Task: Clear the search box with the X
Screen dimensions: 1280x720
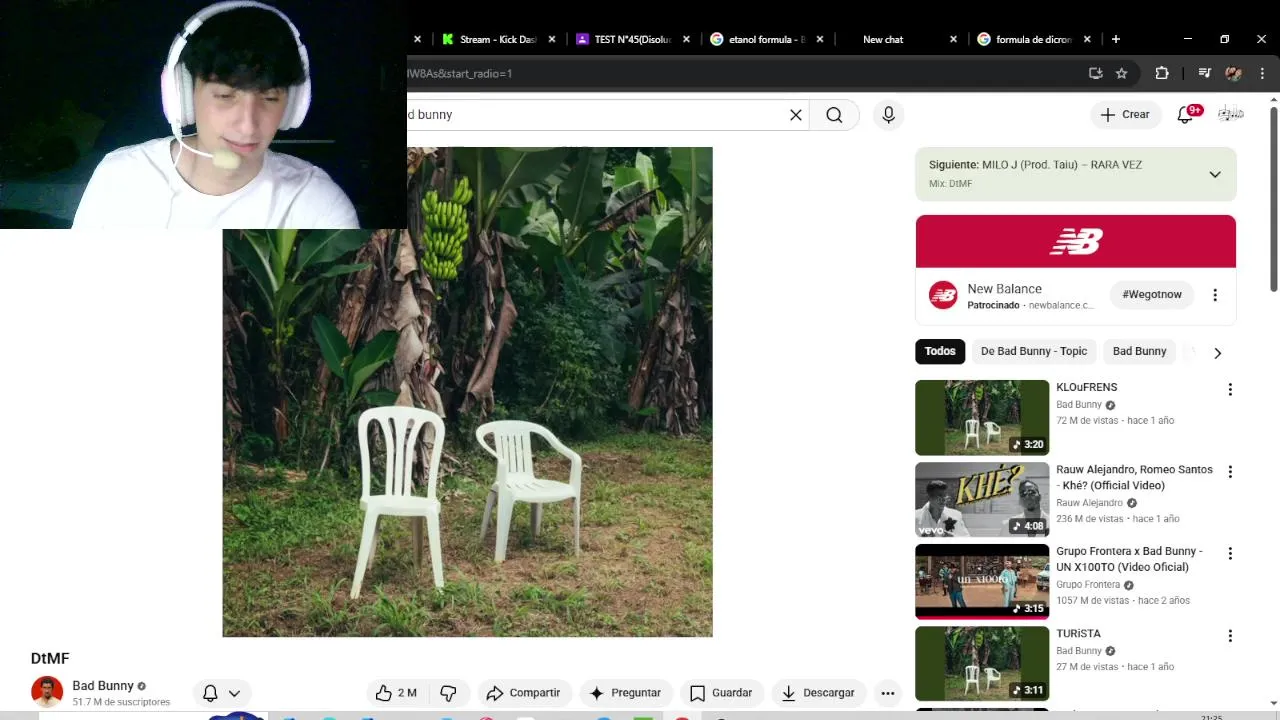Action: tap(796, 115)
